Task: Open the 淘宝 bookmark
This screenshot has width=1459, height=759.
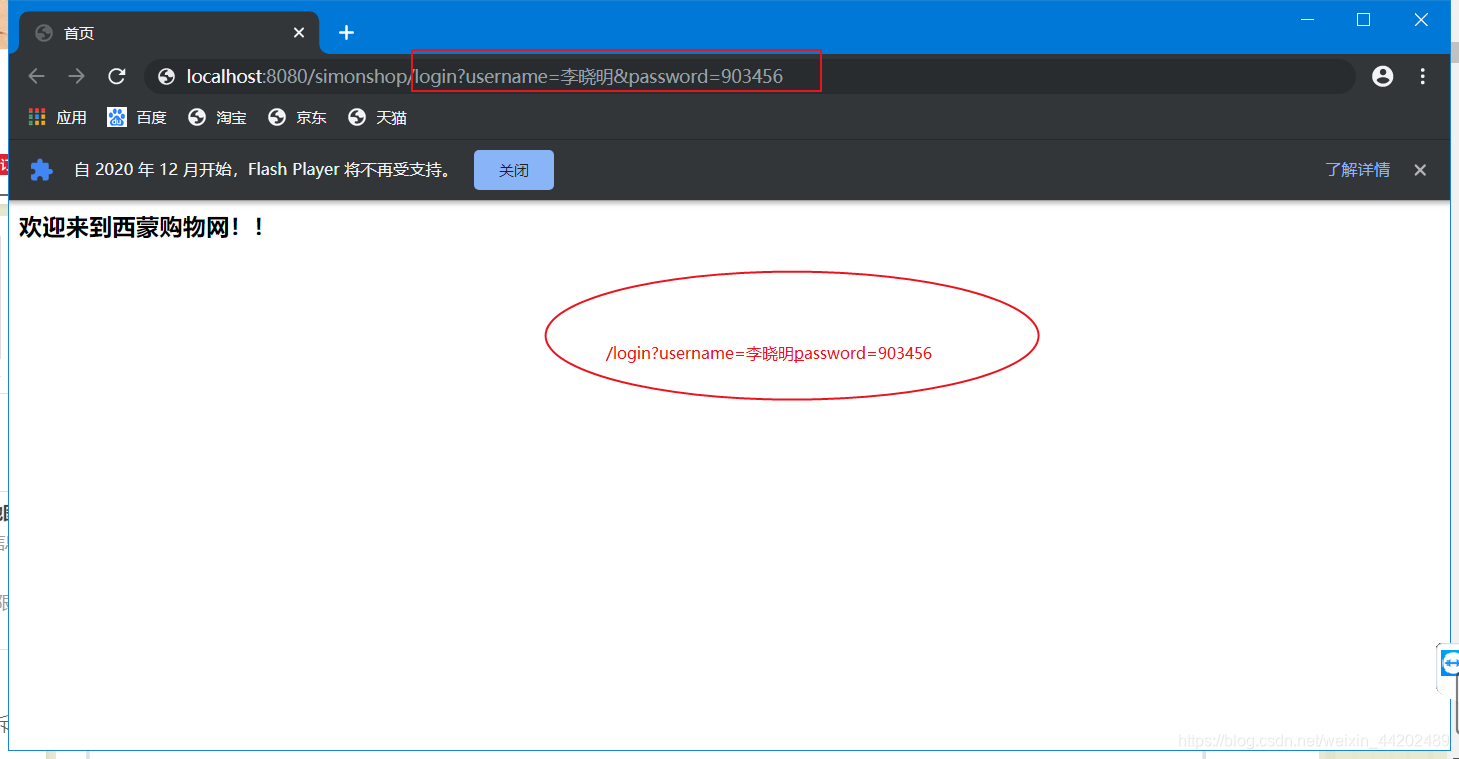Action: click(217, 118)
